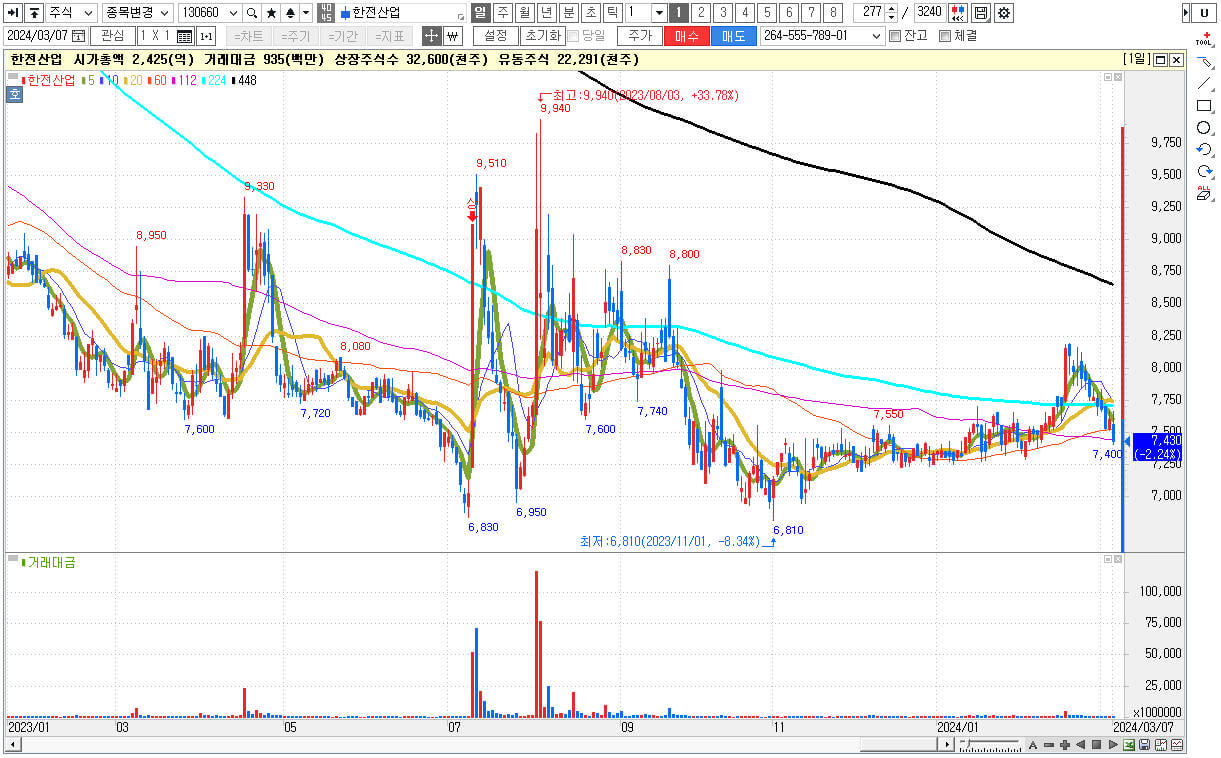Click the 관심 watchlist button
Viewport: 1221px width, 758px height.
(x=112, y=36)
